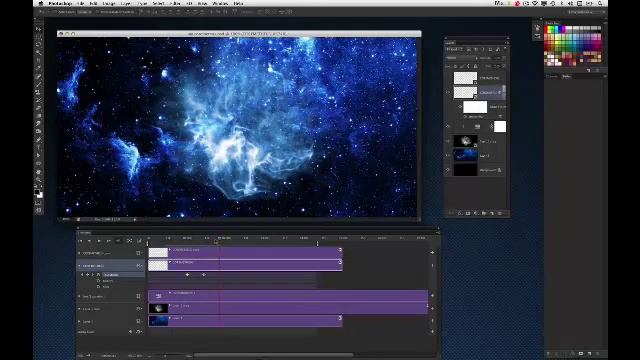Add a keyframe at the playhead diamond button
This screenshot has width=640, height=360.
[x=87, y=275]
